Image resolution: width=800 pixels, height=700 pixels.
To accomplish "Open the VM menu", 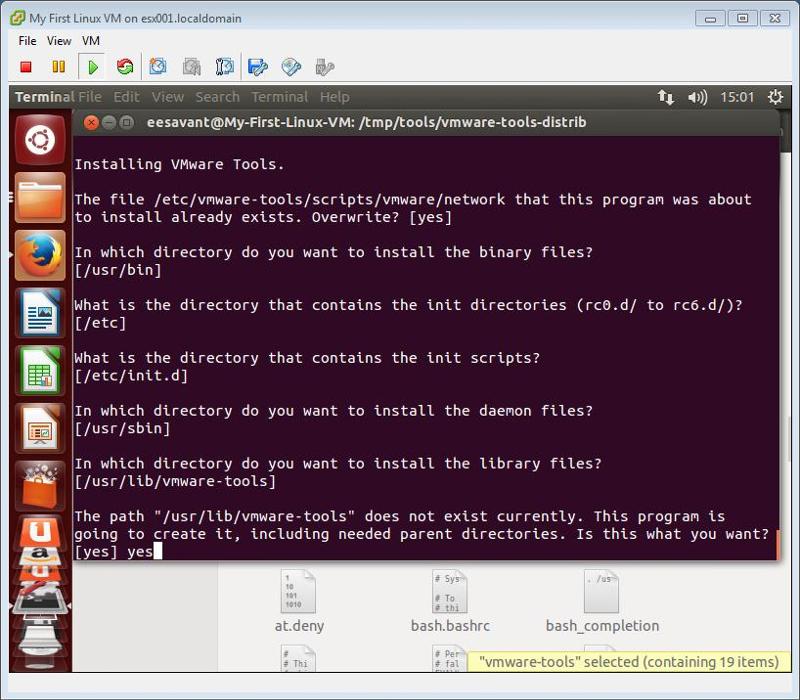I will point(91,41).
